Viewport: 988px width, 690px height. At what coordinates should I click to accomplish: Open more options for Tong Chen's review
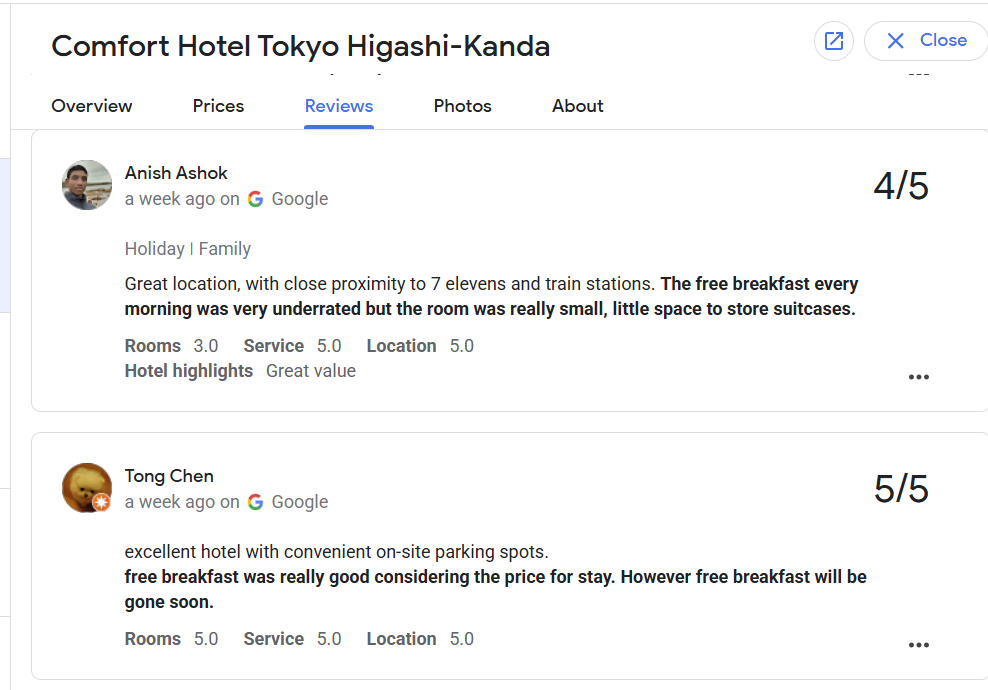click(918, 645)
